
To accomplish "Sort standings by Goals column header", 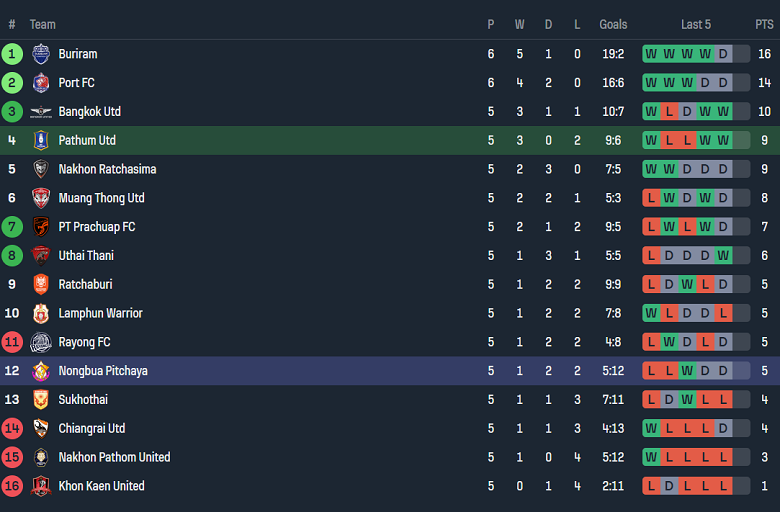I will (x=613, y=24).
